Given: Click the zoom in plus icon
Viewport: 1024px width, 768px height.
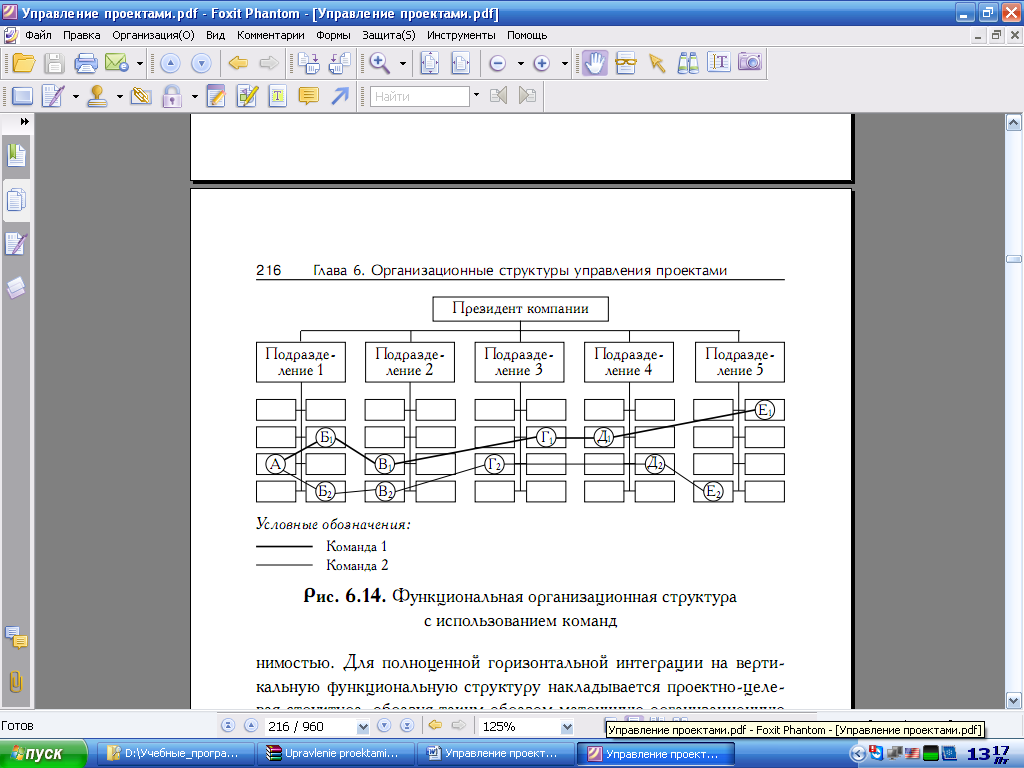Looking at the screenshot, I should point(541,63).
